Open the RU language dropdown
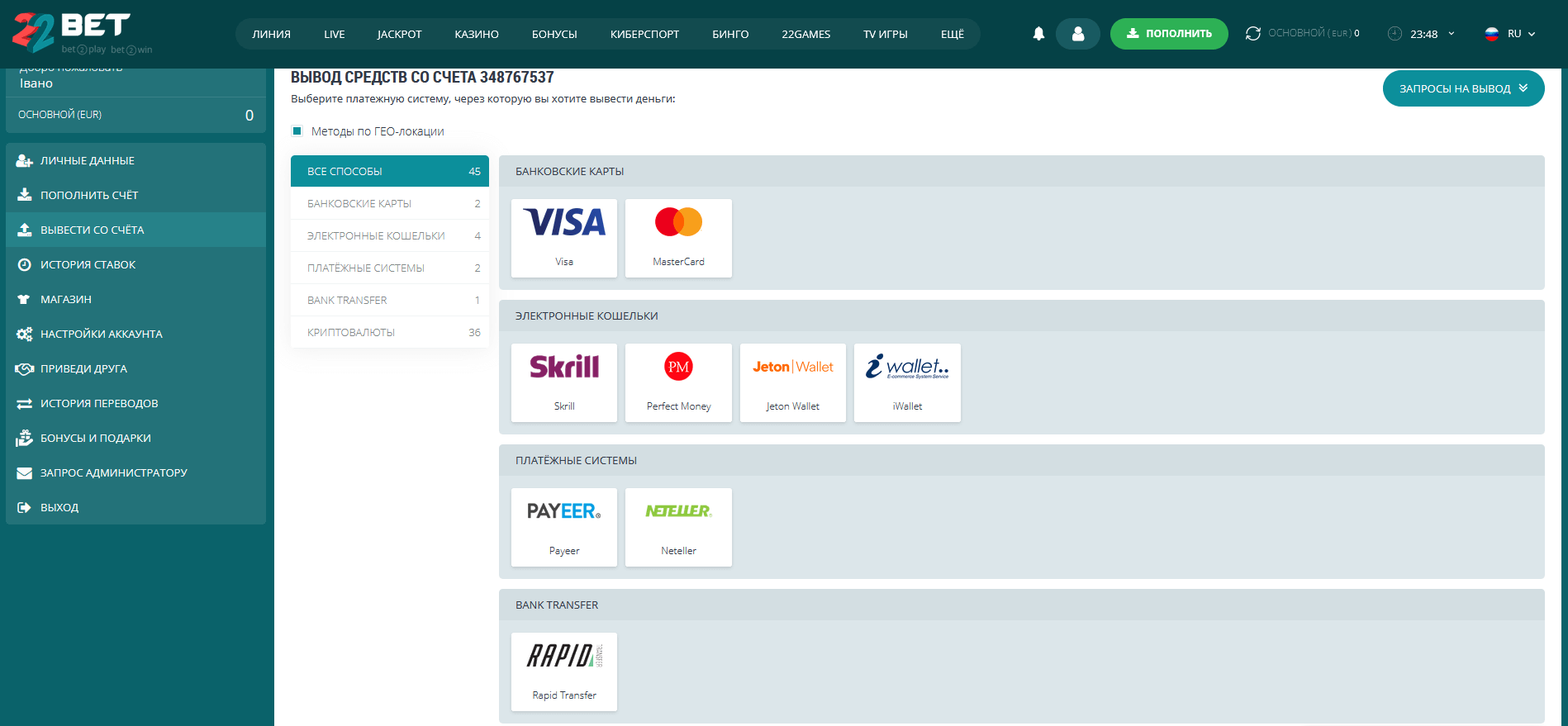 pyautogui.click(x=1521, y=34)
